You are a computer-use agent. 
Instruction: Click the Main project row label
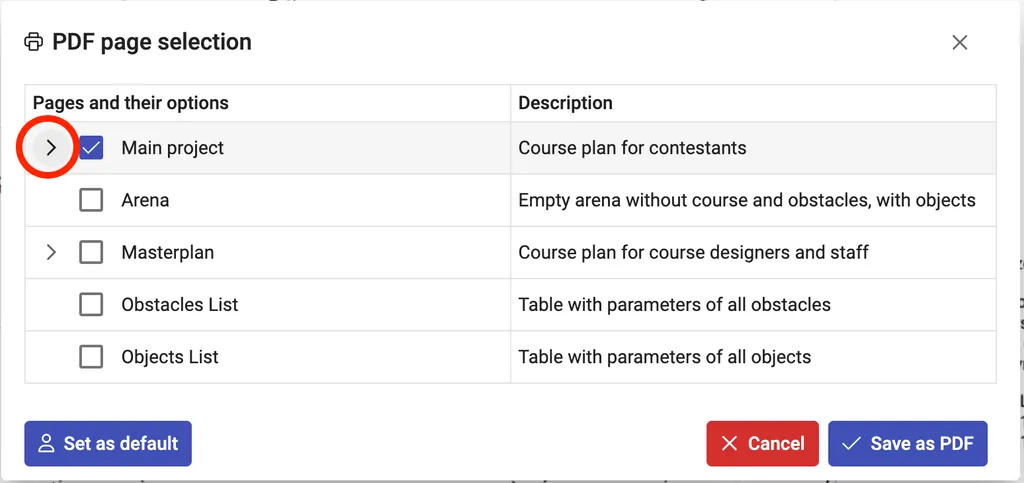pos(172,148)
